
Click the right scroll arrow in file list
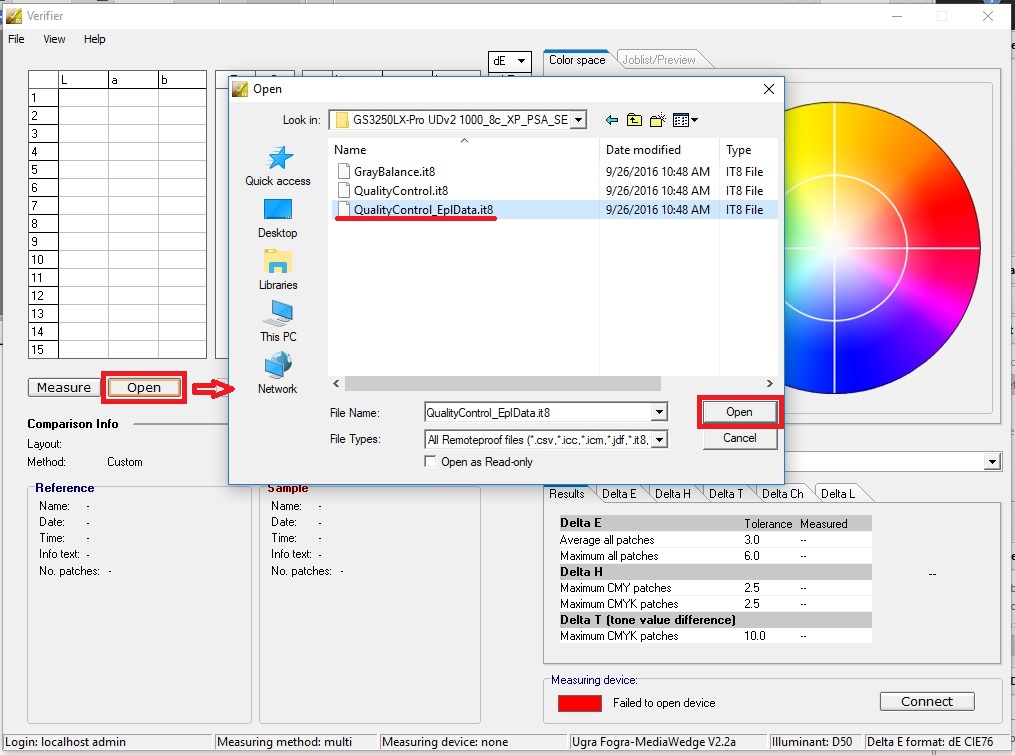coord(769,383)
